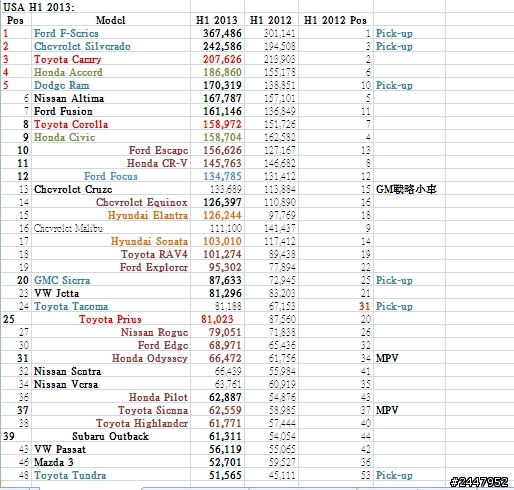Select the 'Ford Explorer' cell
This screenshot has height=490, width=514.
(x=154, y=267)
